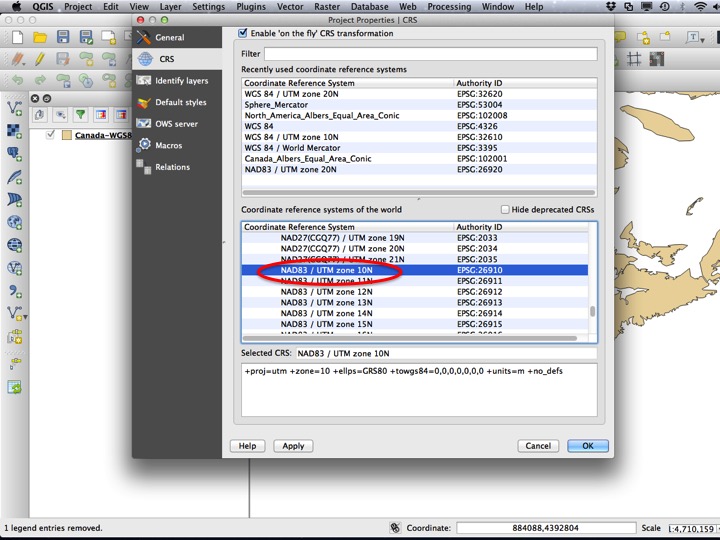Image resolution: width=720 pixels, height=540 pixels.
Task: Click the Cancel button
Action: click(x=538, y=446)
